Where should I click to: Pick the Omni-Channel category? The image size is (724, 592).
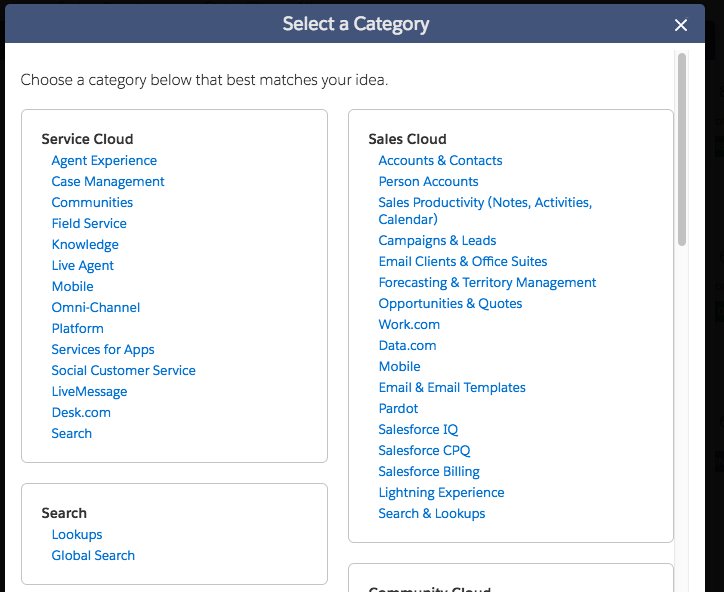[96, 308]
